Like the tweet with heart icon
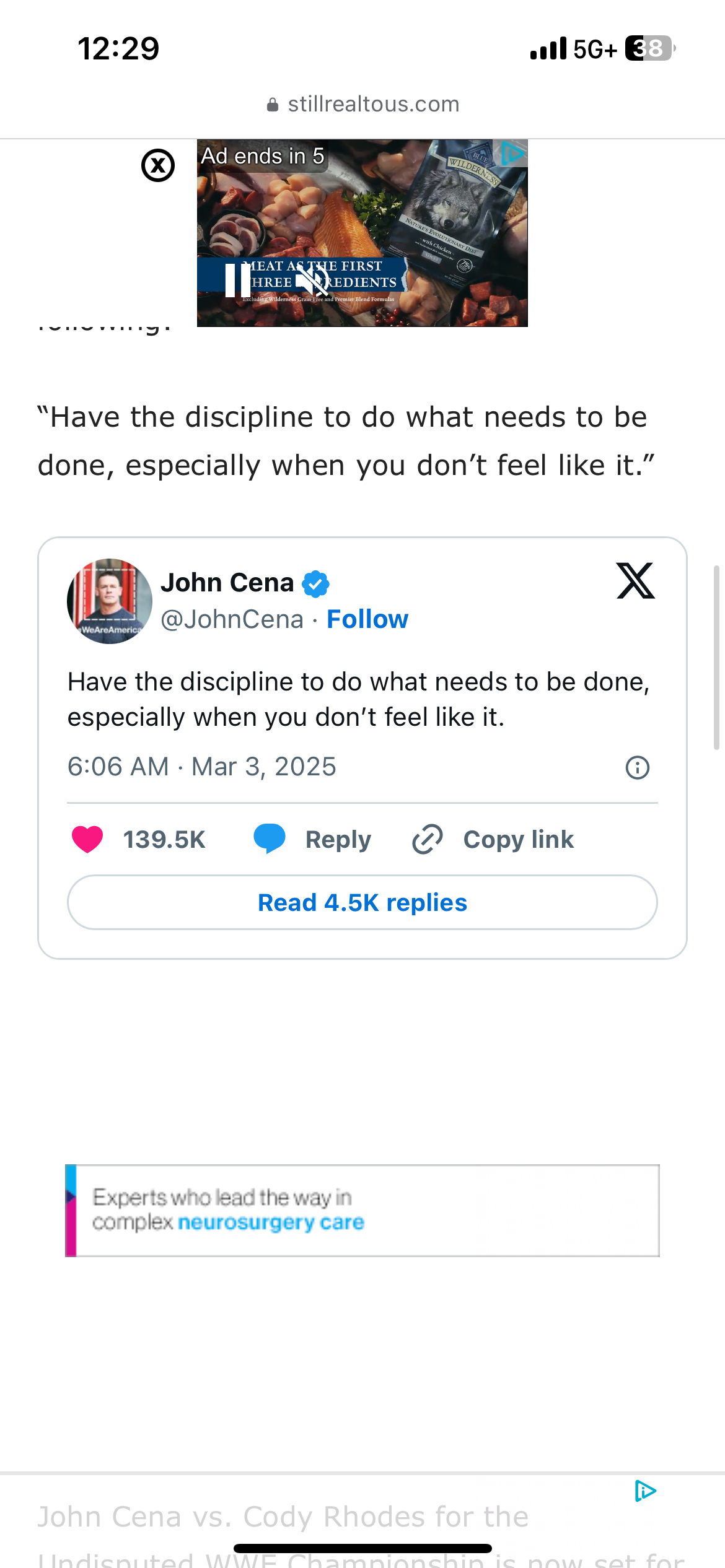725x1568 pixels. [87, 839]
